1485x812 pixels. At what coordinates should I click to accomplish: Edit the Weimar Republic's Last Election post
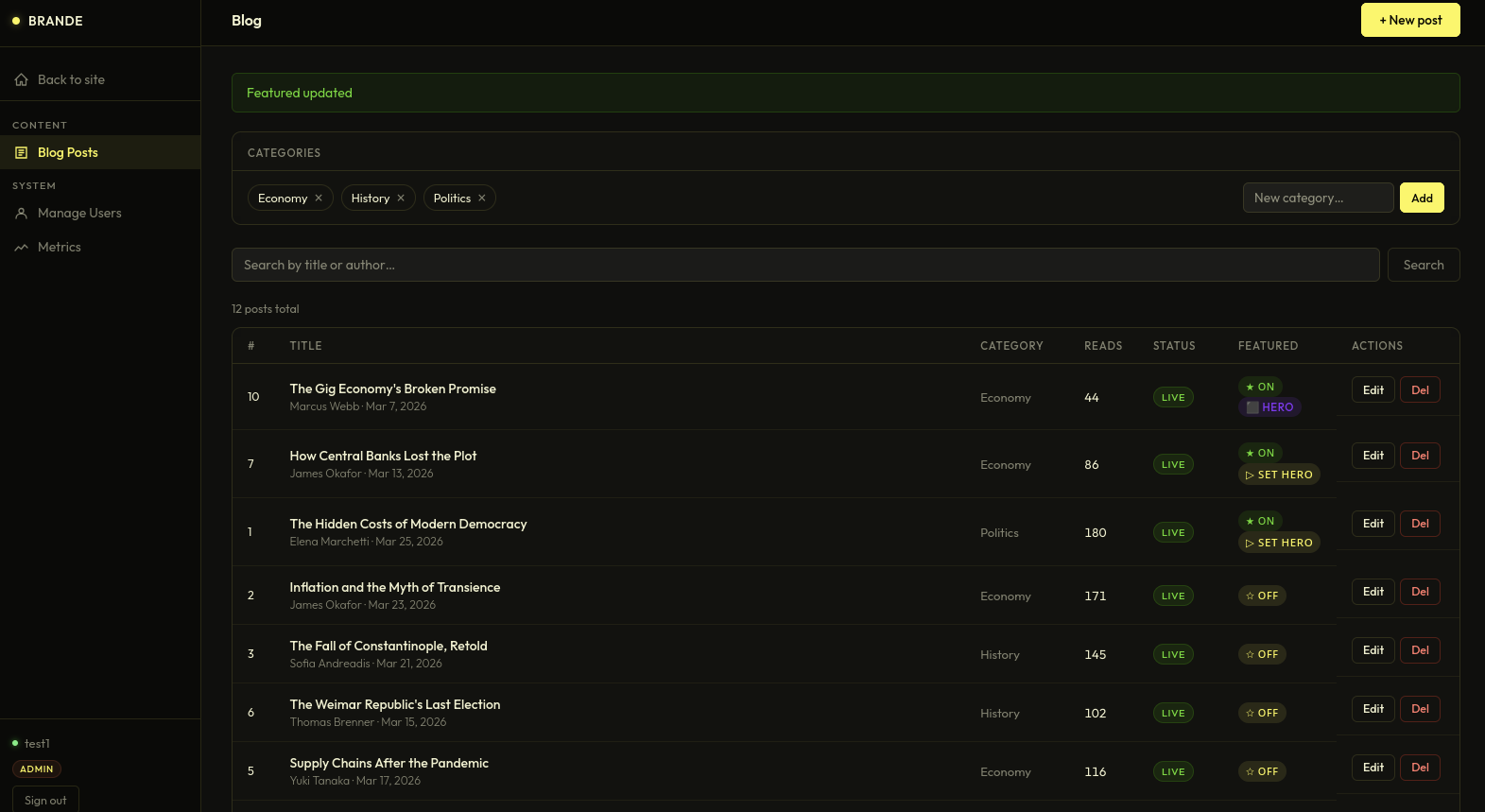point(1373,709)
